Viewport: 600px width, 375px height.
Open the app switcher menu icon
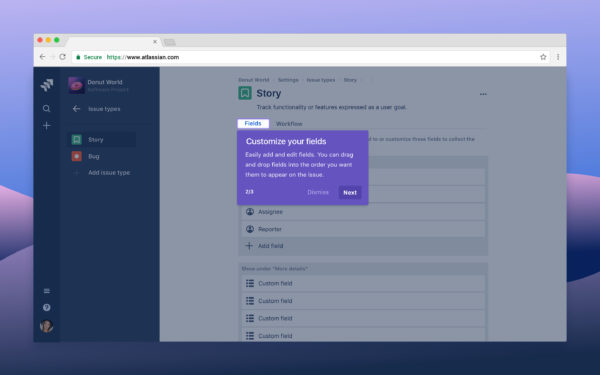47,291
